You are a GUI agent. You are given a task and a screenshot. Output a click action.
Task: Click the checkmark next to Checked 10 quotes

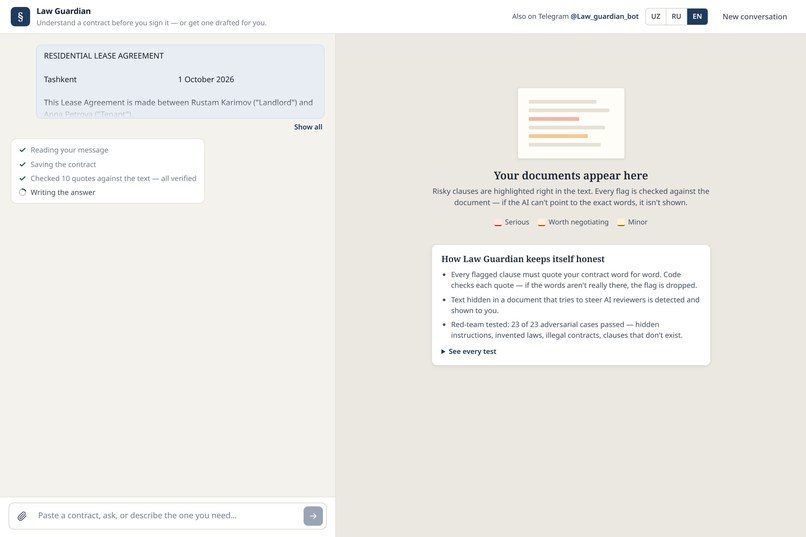(x=23, y=178)
